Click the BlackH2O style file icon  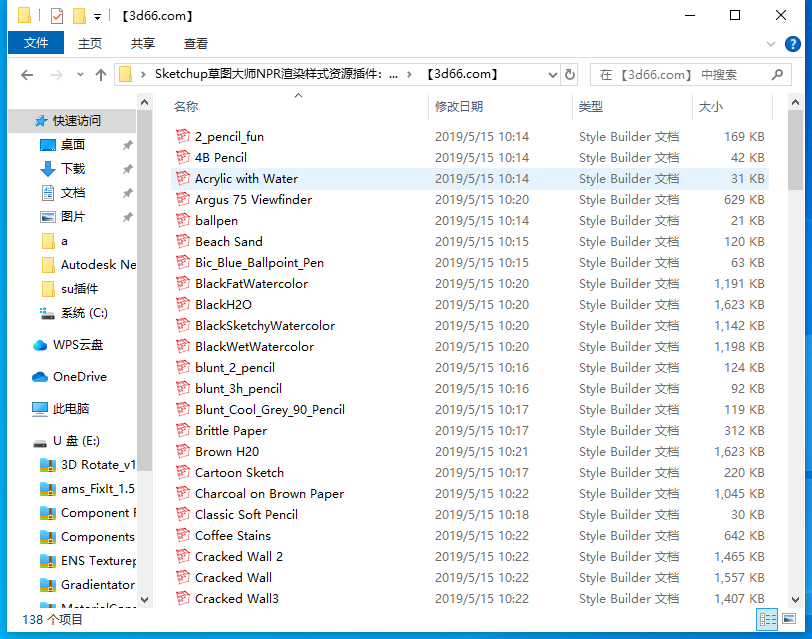(x=183, y=304)
